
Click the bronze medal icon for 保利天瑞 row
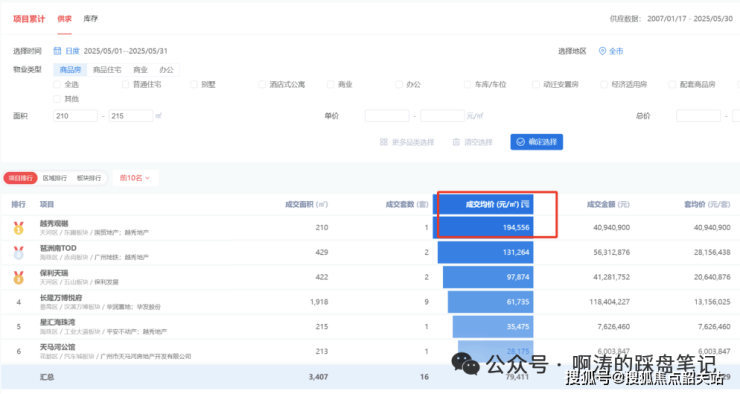(x=18, y=277)
